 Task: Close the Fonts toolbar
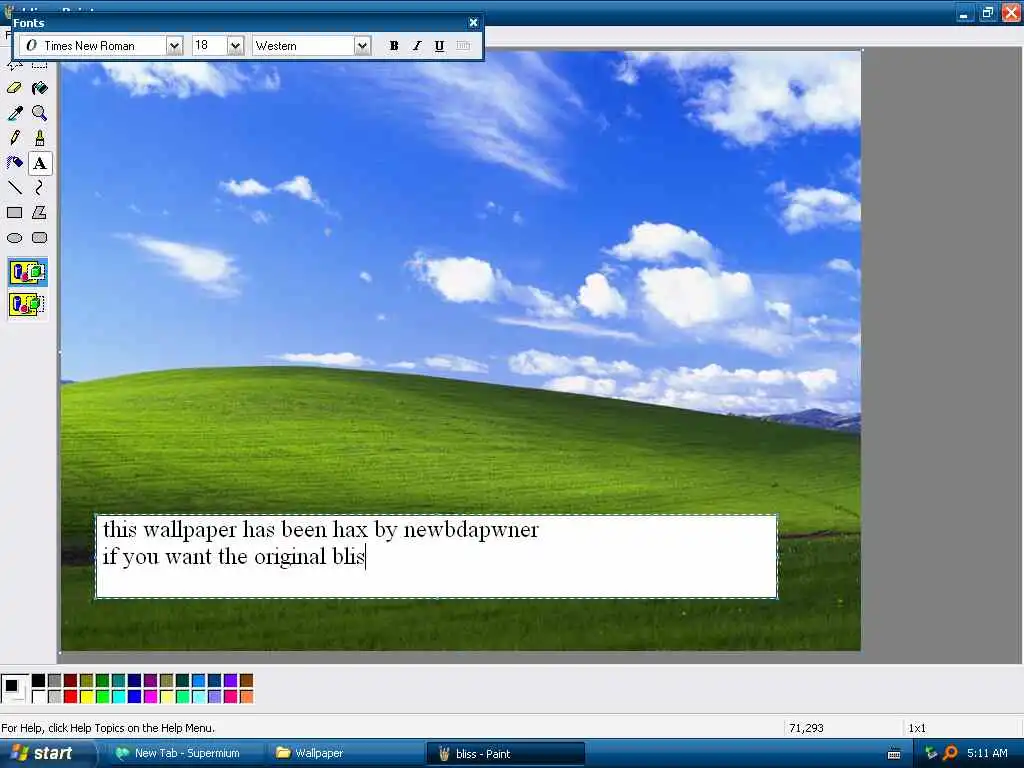(473, 23)
